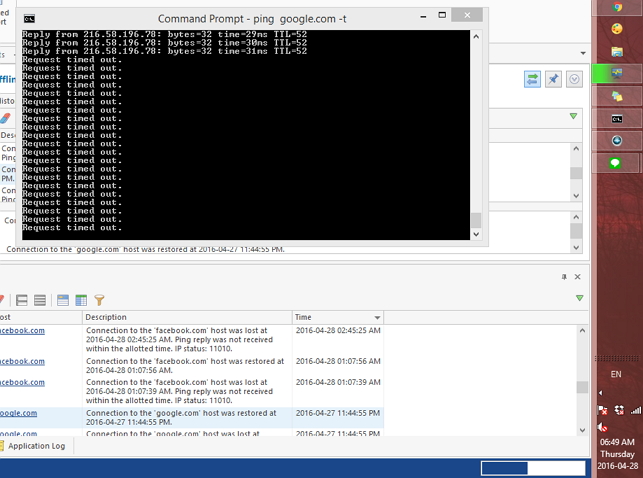Click the two-row layout icon in log toolbar

[x=22, y=300]
